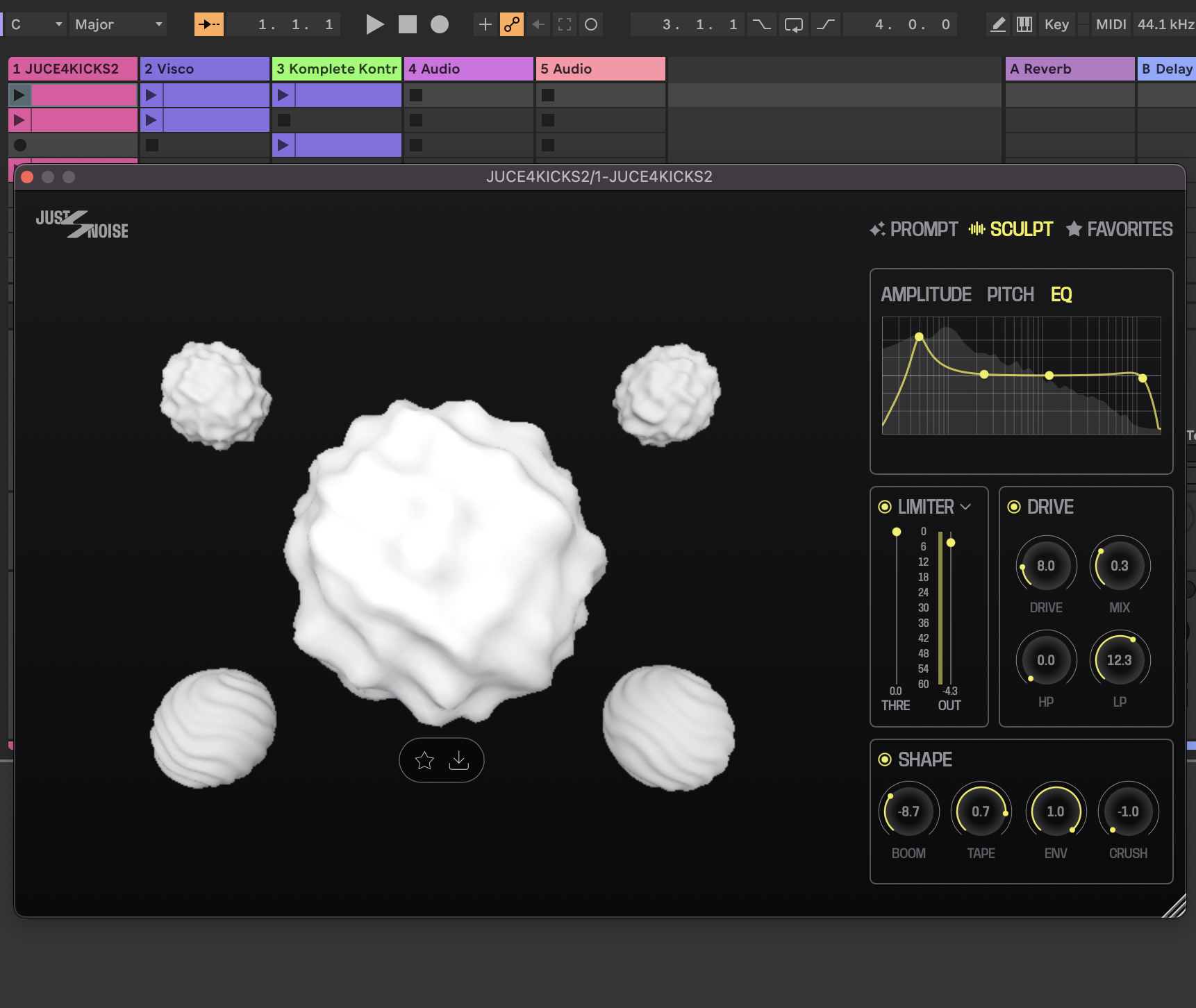Viewport: 1196px width, 1008px height.
Task: Click session record circle icon
Action: tap(591, 25)
